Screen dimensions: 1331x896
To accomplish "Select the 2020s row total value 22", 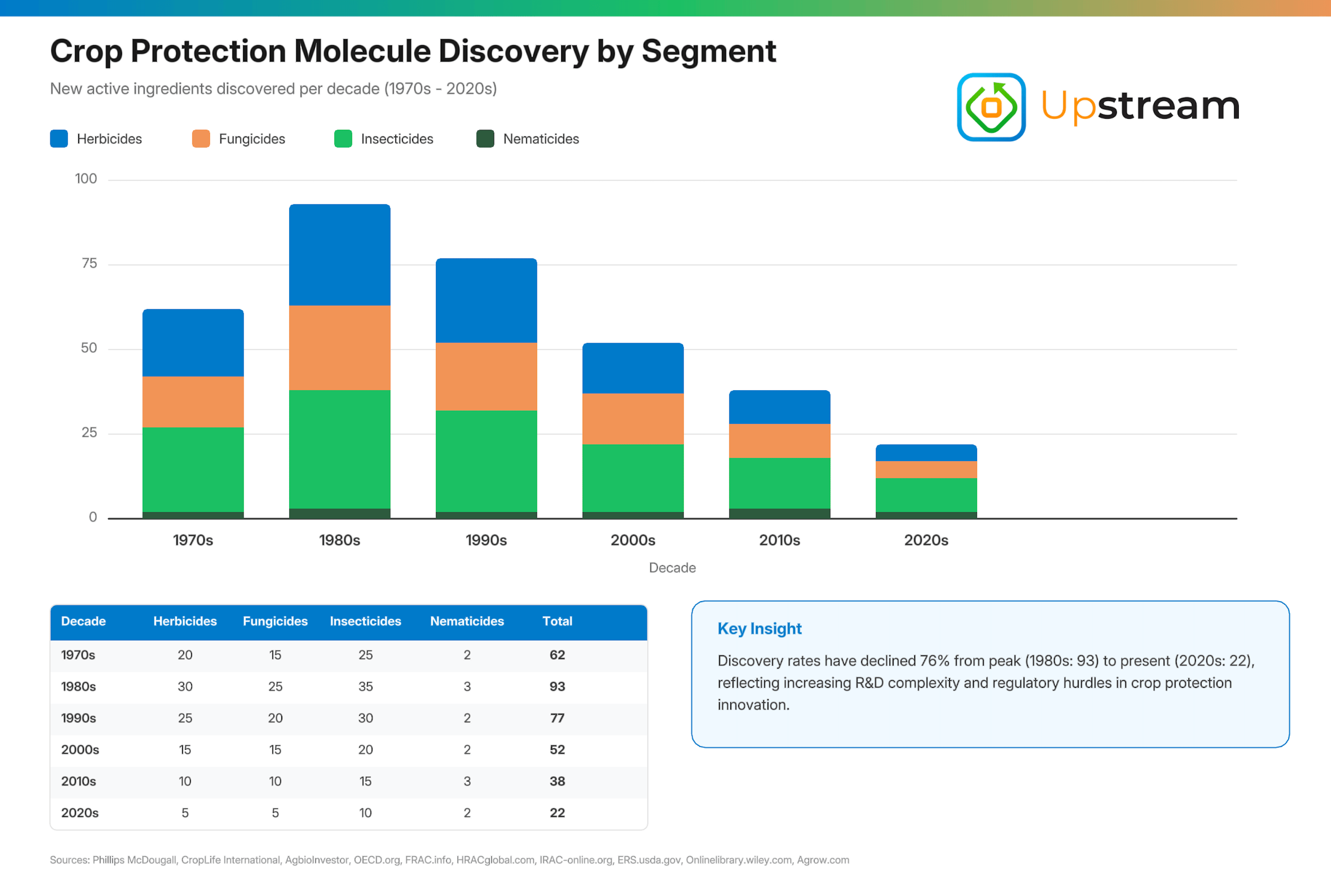I will point(557,813).
